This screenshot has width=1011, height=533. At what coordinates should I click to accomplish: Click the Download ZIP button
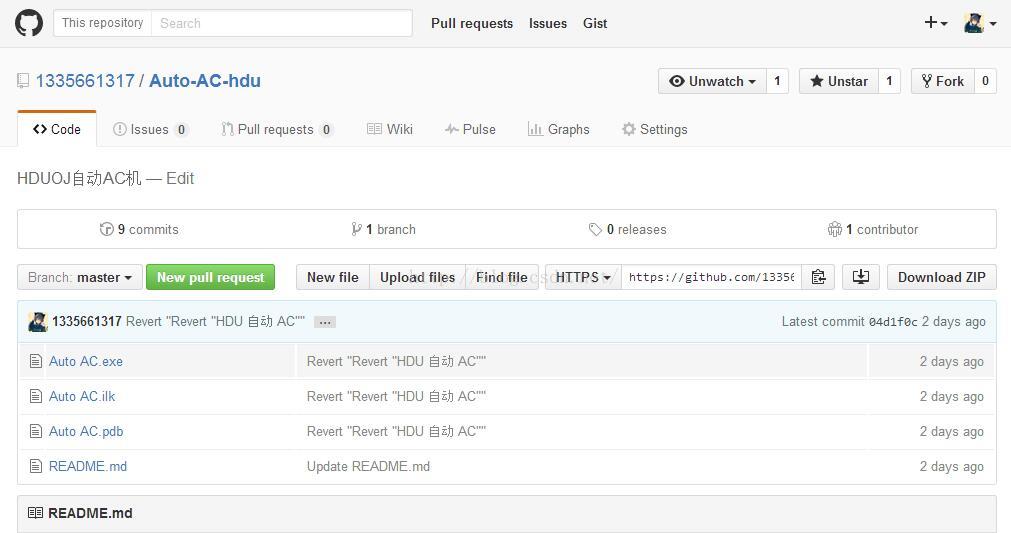tap(941, 277)
